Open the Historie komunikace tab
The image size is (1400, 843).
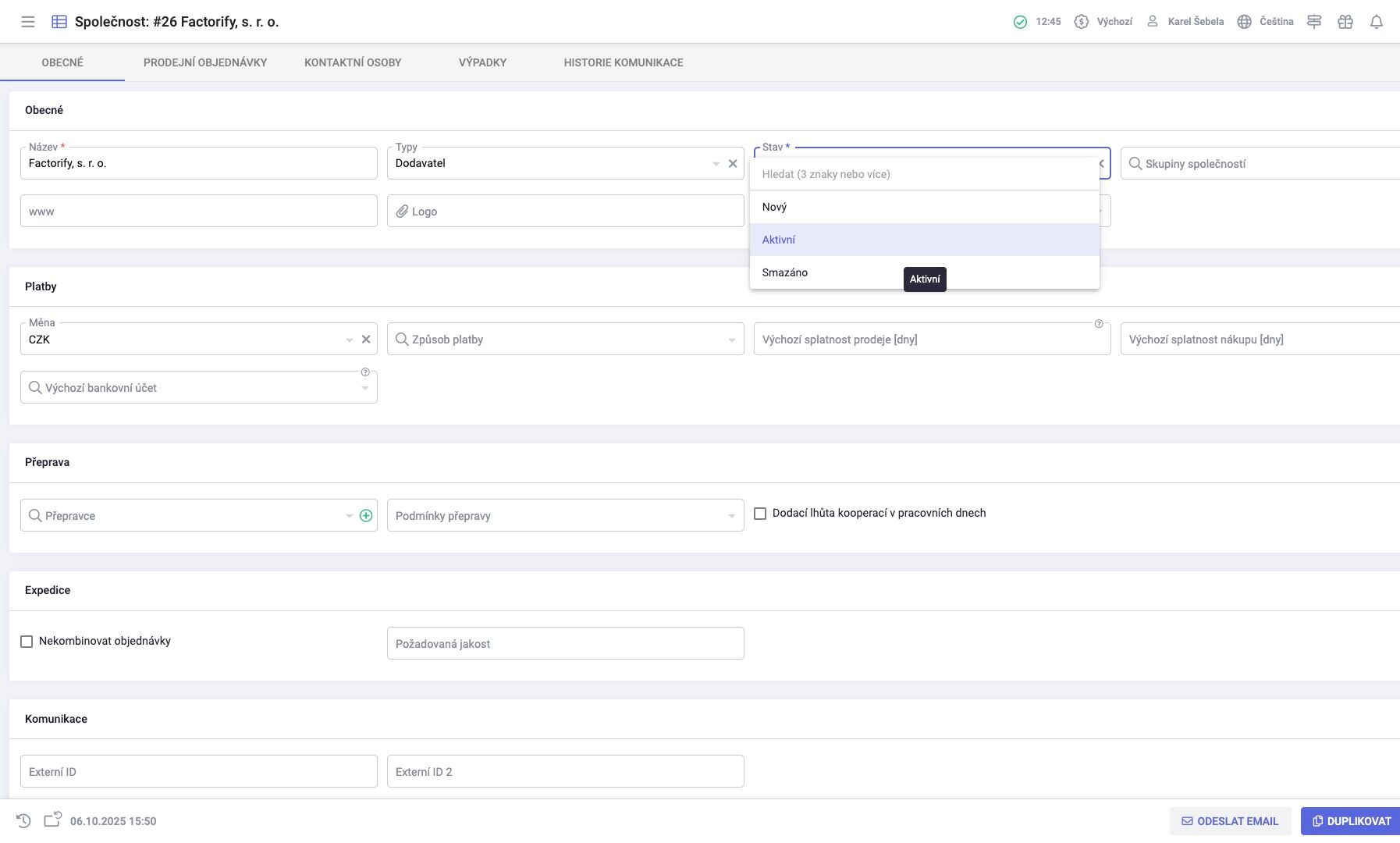624,62
